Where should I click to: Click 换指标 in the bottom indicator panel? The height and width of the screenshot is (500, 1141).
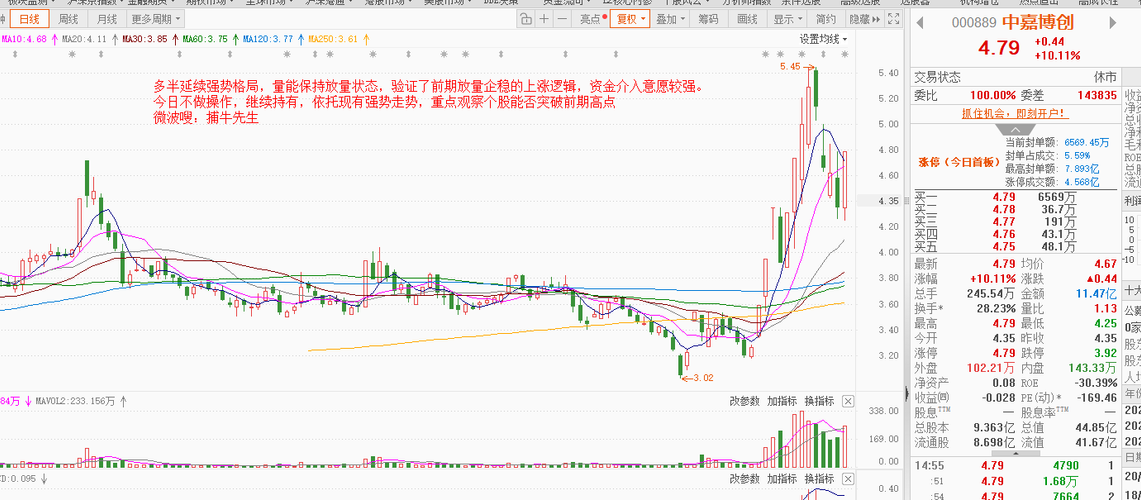(x=819, y=478)
